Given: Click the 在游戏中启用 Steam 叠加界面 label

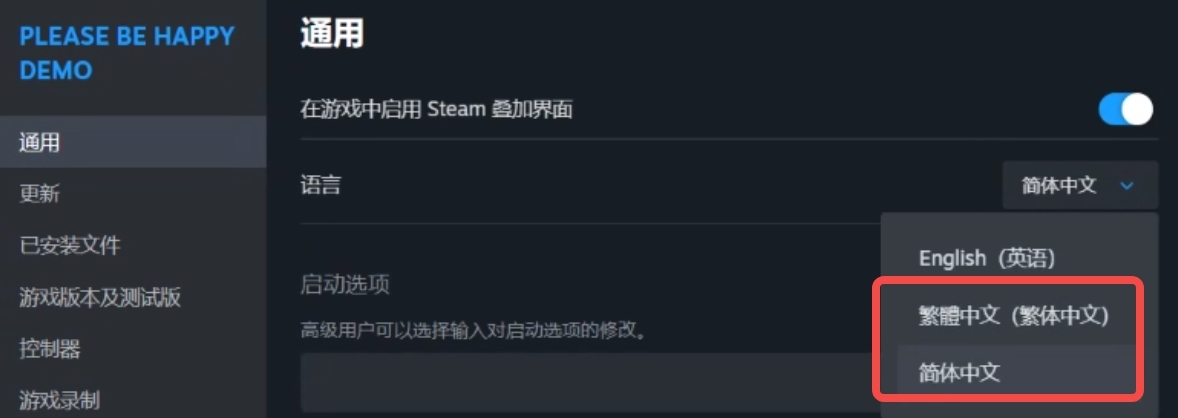Looking at the screenshot, I should [x=436, y=110].
